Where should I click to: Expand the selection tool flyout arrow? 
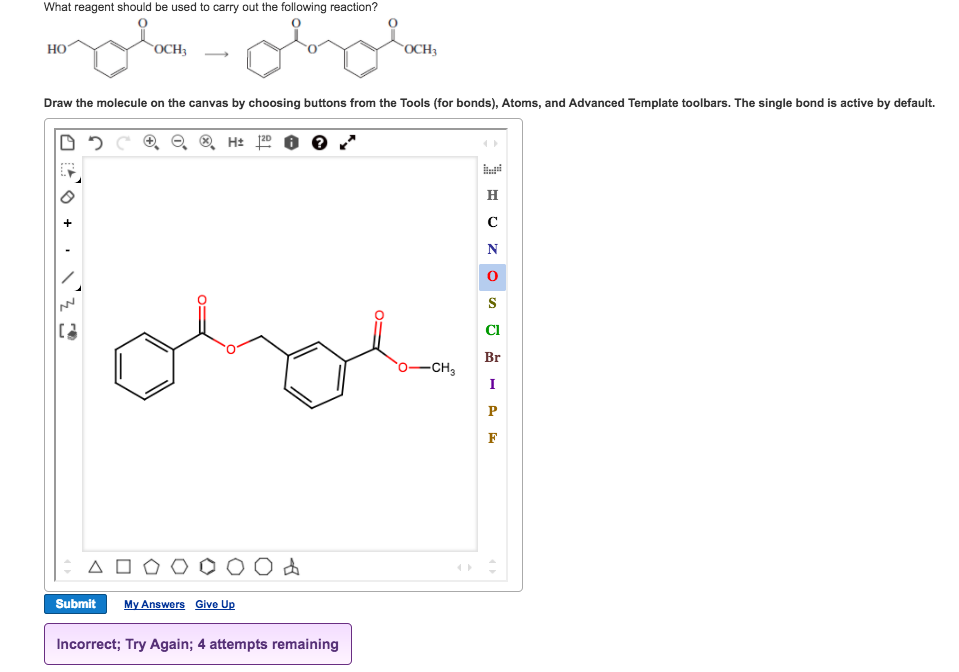[x=78, y=180]
